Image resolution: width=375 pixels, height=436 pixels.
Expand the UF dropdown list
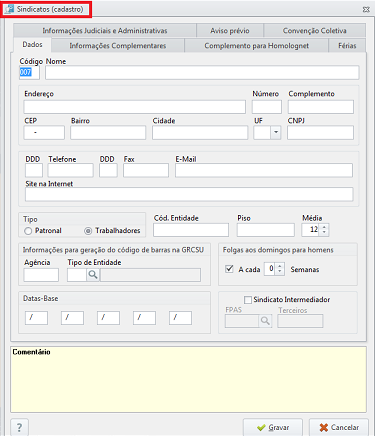[276, 132]
